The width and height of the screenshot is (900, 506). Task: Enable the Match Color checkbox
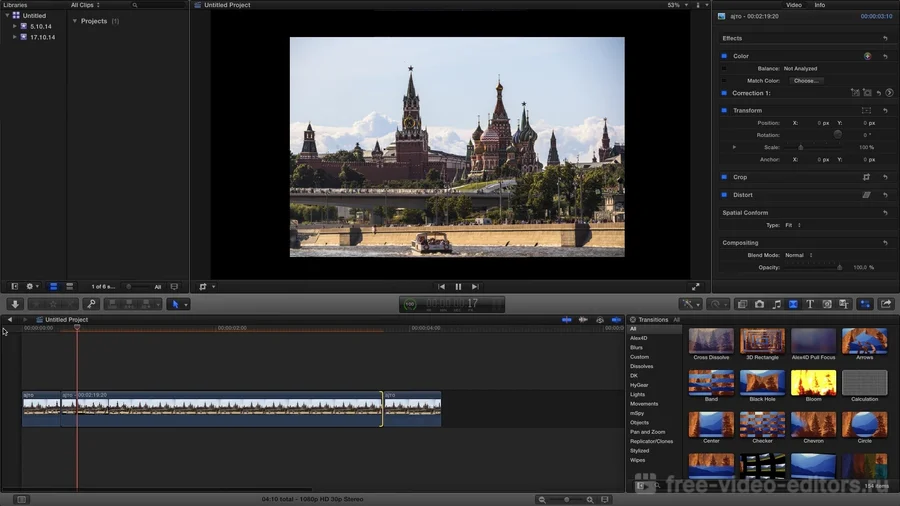(x=724, y=81)
